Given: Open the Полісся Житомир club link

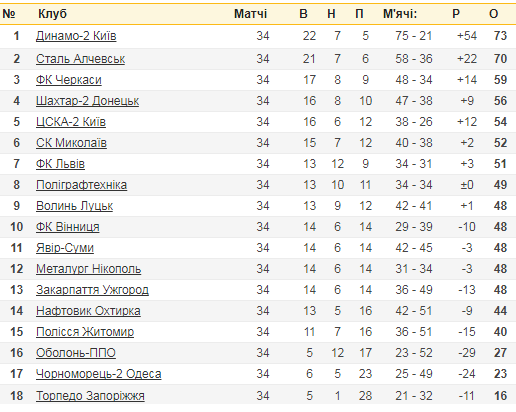Looking at the screenshot, I should click(85, 332).
